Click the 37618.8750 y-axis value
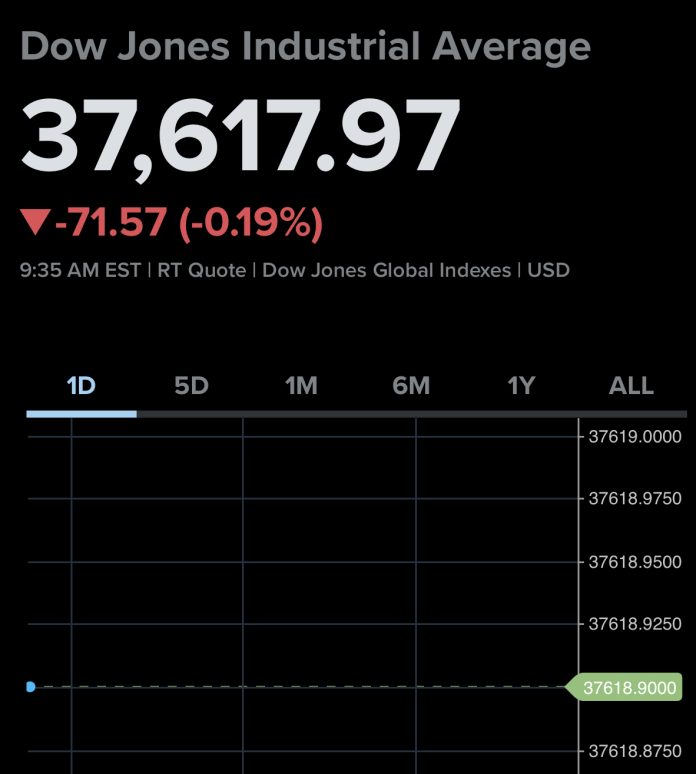The width and height of the screenshot is (696, 774). [x=634, y=751]
